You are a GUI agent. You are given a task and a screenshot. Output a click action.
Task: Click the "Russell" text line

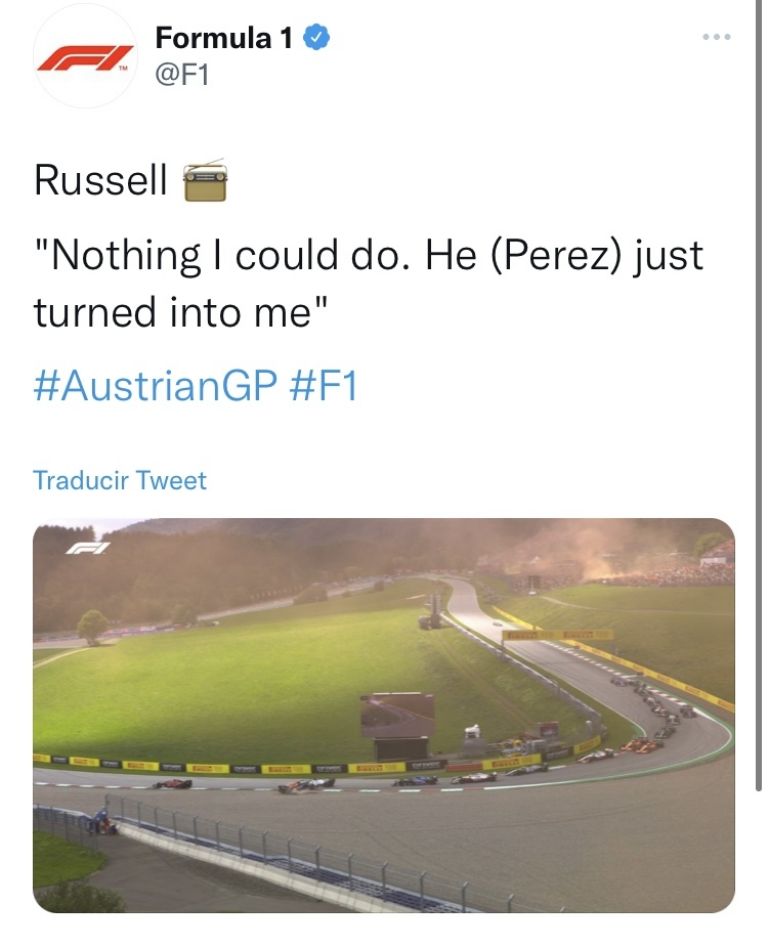100,181
